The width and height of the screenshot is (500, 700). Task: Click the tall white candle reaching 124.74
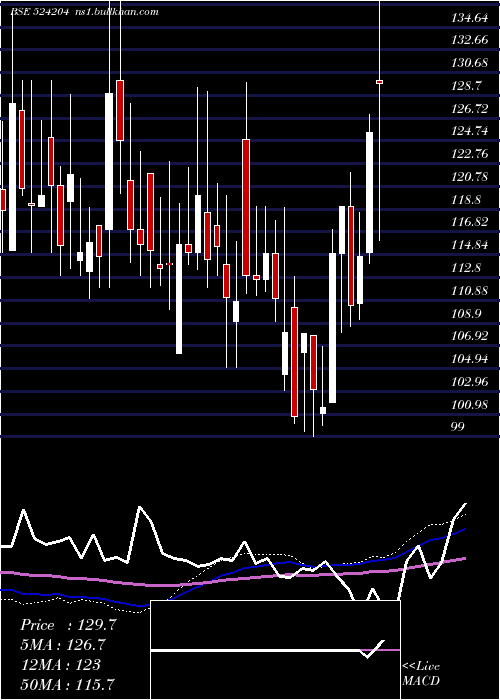point(369,192)
